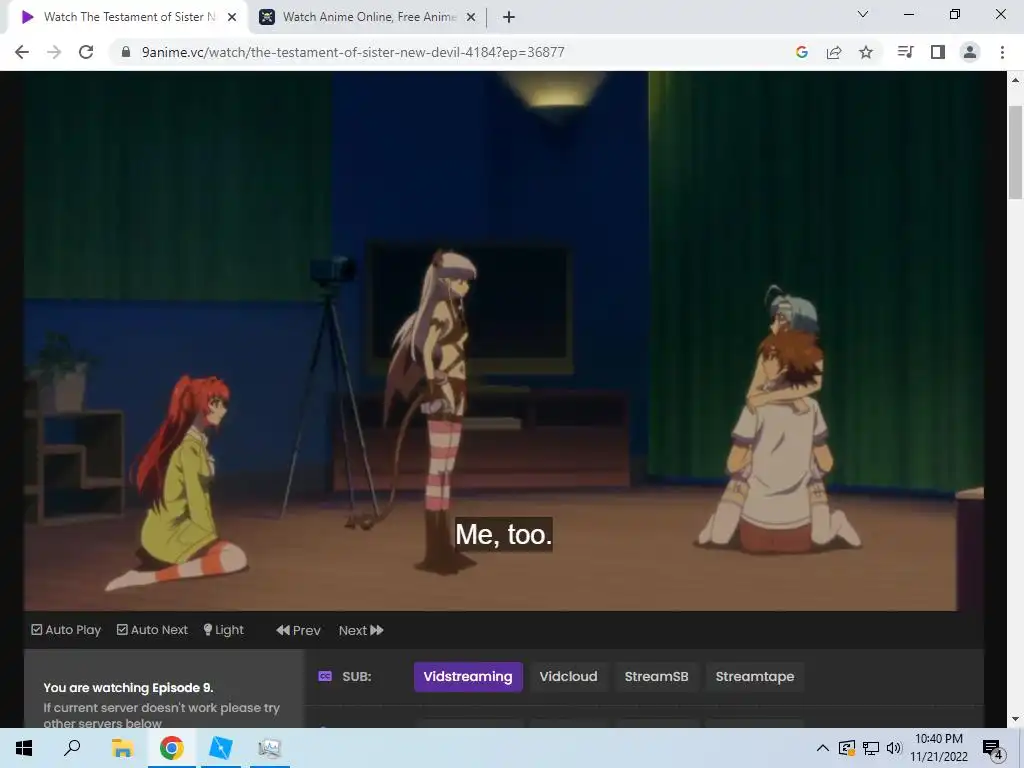
Task: Open media control icon in toolbar
Action: [905, 52]
